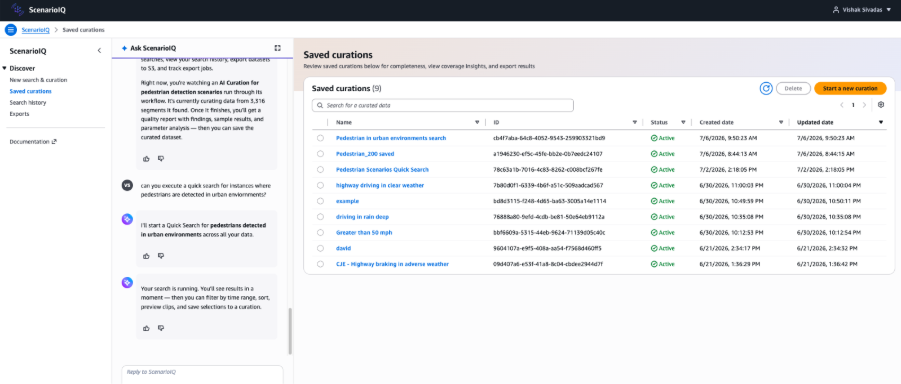
Task: Thumbs up the Quick Search reply
Action: click(x=146, y=256)
